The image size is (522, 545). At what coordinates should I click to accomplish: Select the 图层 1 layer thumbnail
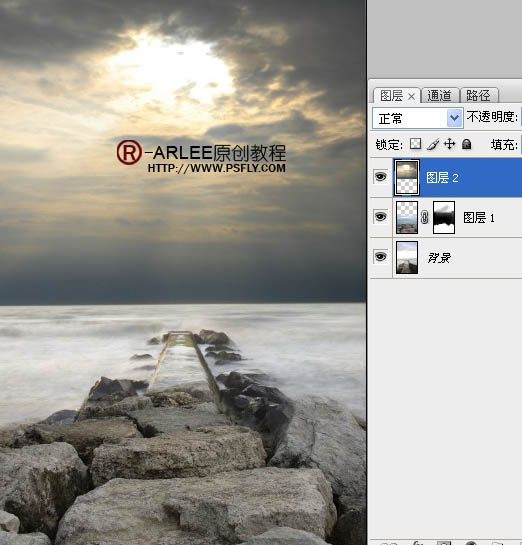pos(407,218)
